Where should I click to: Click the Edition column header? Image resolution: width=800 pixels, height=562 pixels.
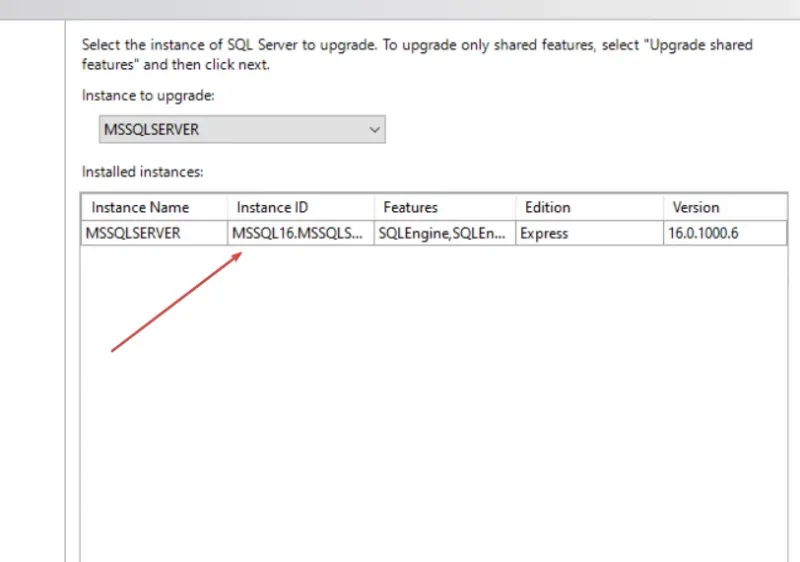pos(548,207)
